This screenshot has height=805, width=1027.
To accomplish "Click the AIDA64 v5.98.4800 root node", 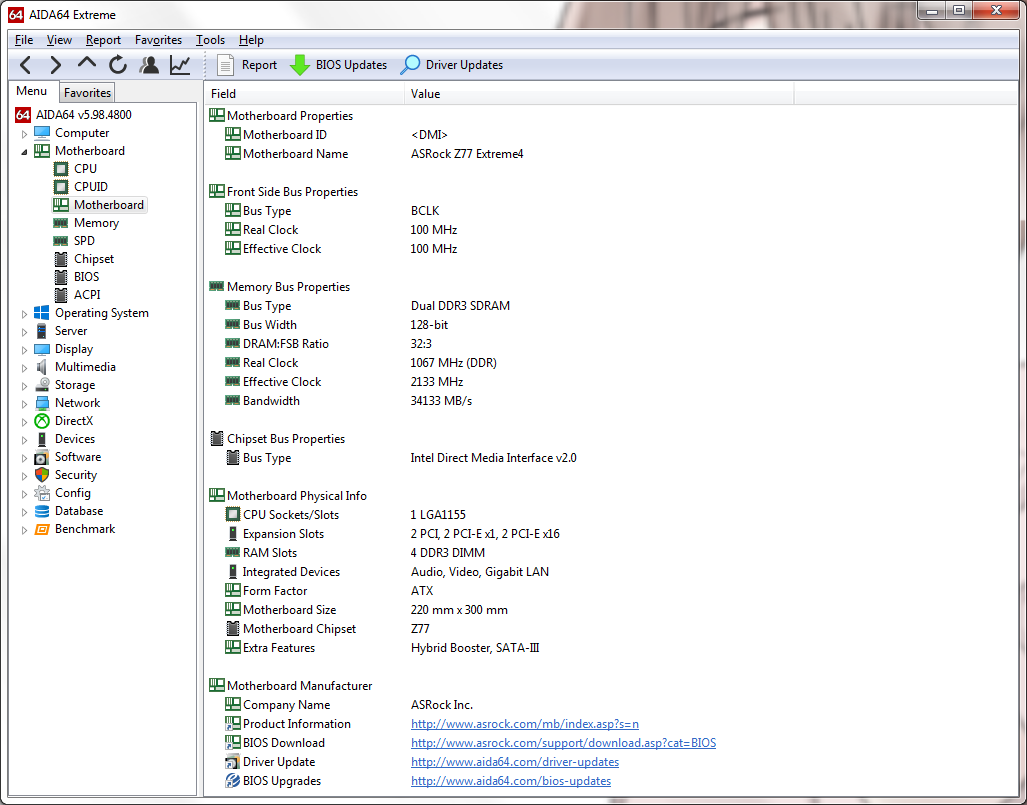I will pos(83,115).
